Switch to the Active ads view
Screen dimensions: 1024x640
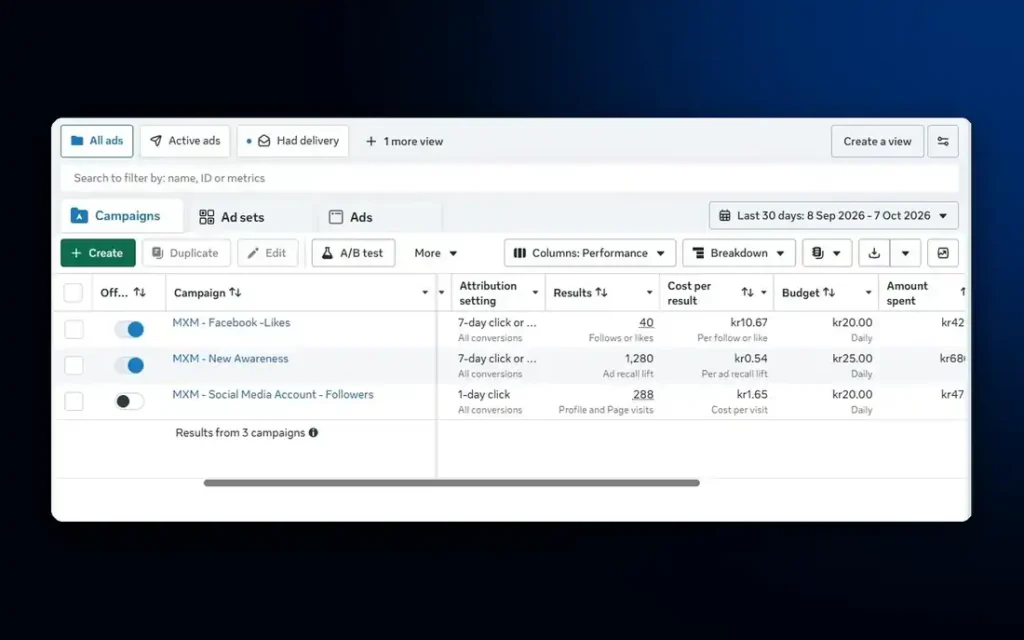click(x=185, y=141)
